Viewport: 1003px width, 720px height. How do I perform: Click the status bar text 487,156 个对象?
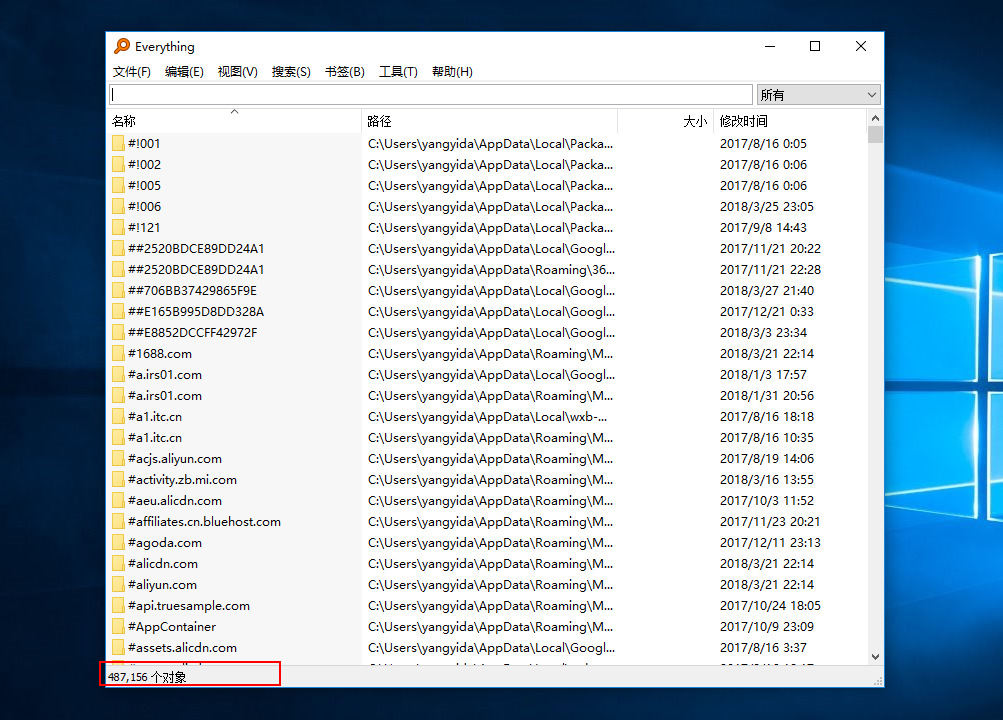(147, 677)
